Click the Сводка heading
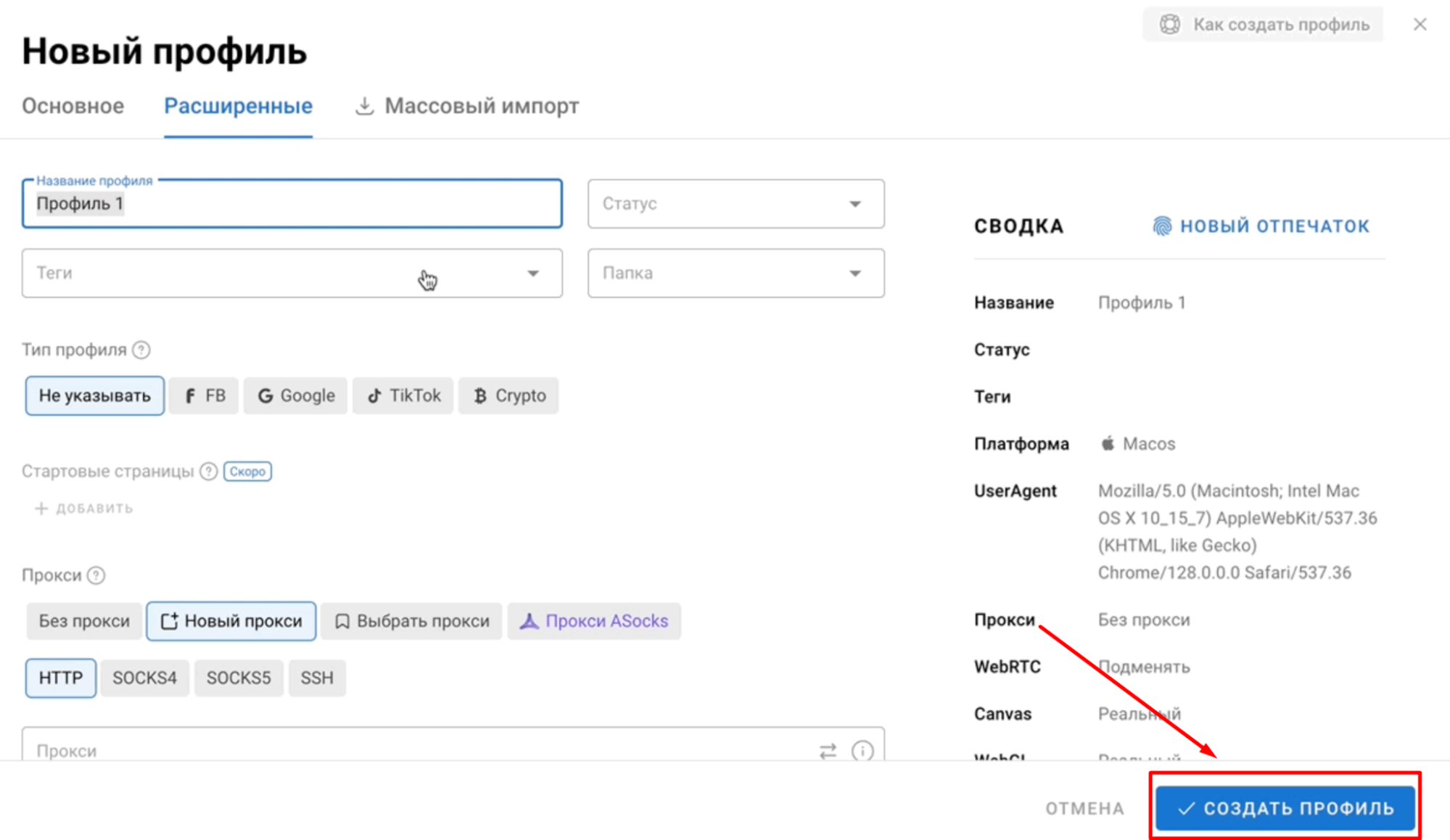 pos(1018,226)
